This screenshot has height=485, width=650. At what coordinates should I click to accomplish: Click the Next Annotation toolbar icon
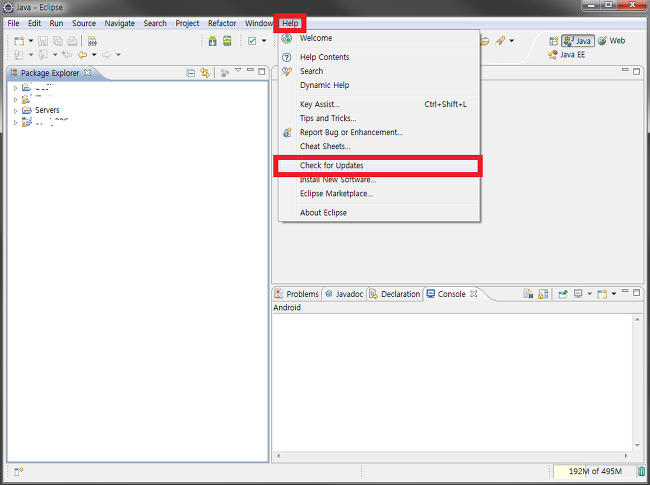click(19, 54)
